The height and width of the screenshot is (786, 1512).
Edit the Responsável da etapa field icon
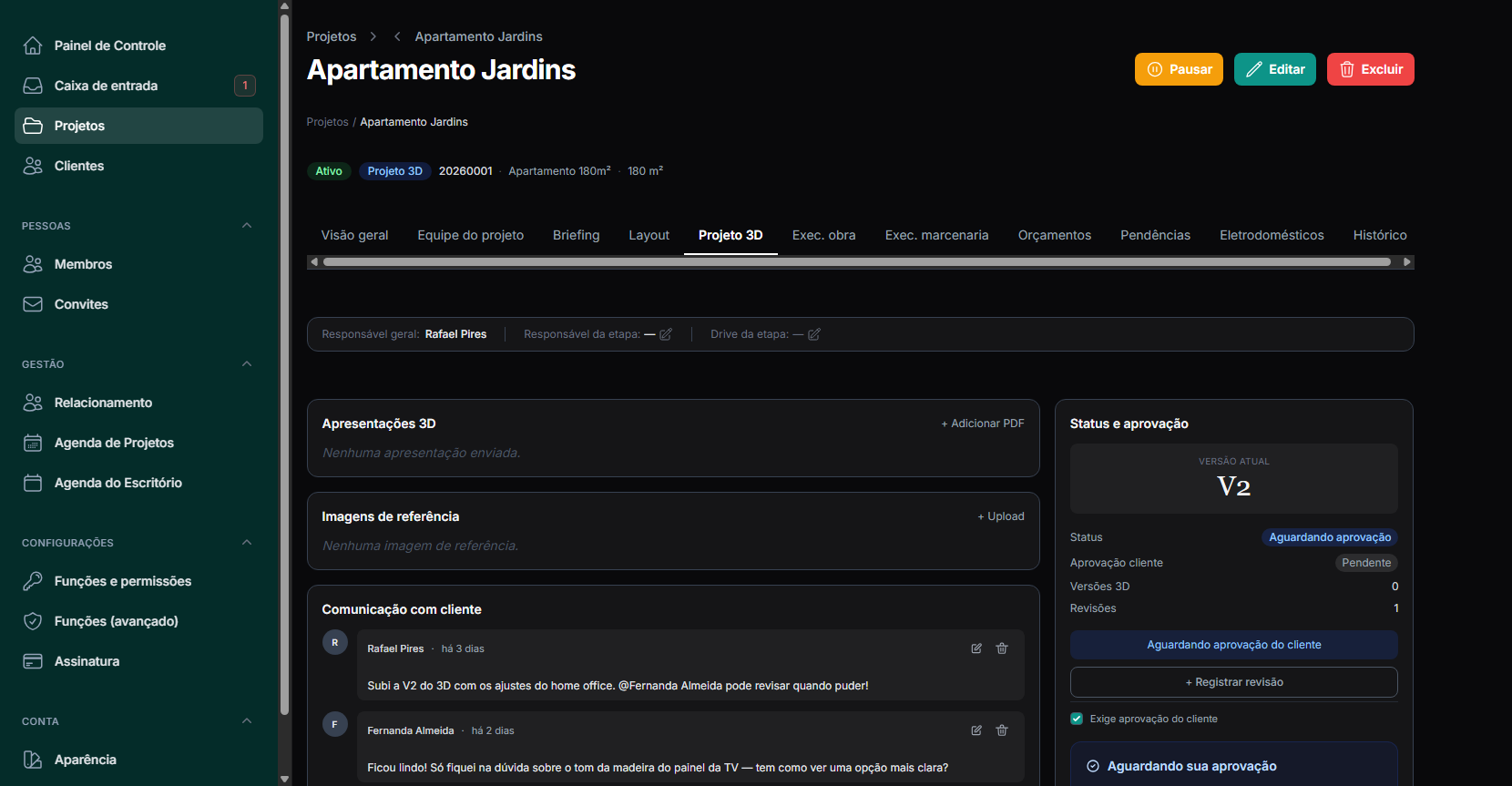coord(666,334)
